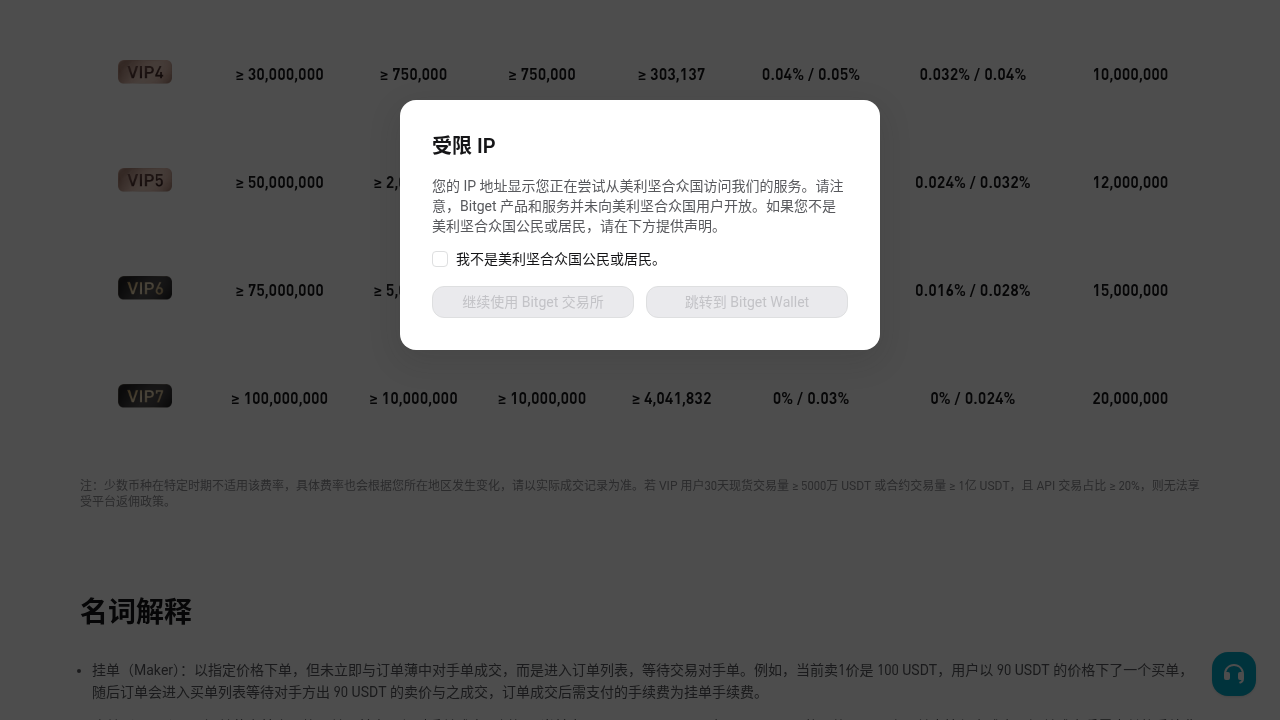Click the 0% / 0.03% fee cell
This screenshot has width=1280, height=720.
[811, 398]
